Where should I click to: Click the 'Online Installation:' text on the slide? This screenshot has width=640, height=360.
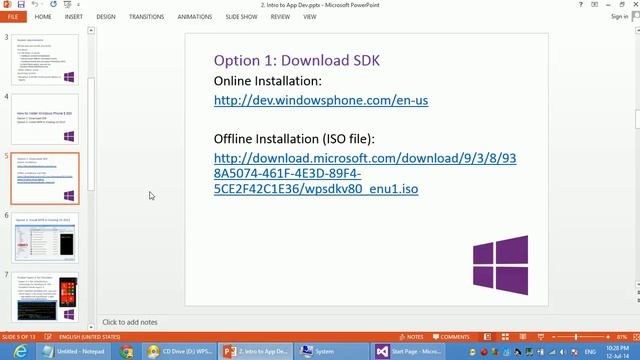268,81
